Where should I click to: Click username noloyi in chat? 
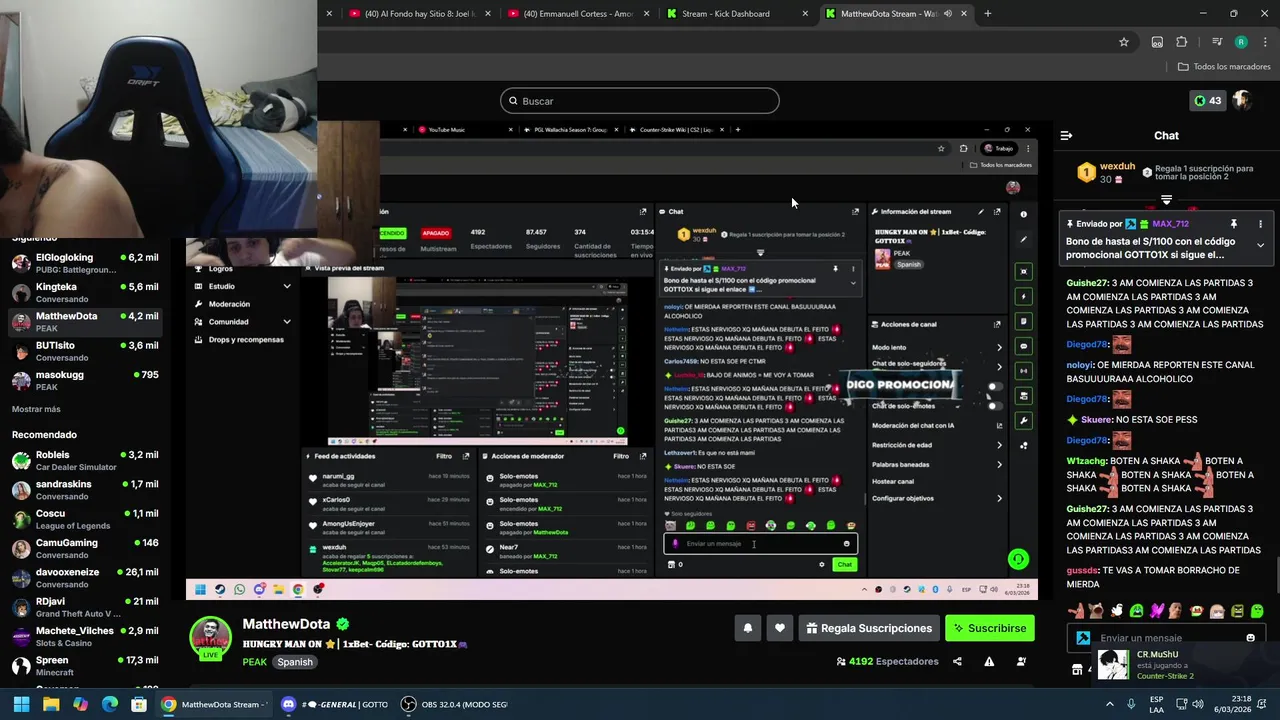click(1080, 365)
